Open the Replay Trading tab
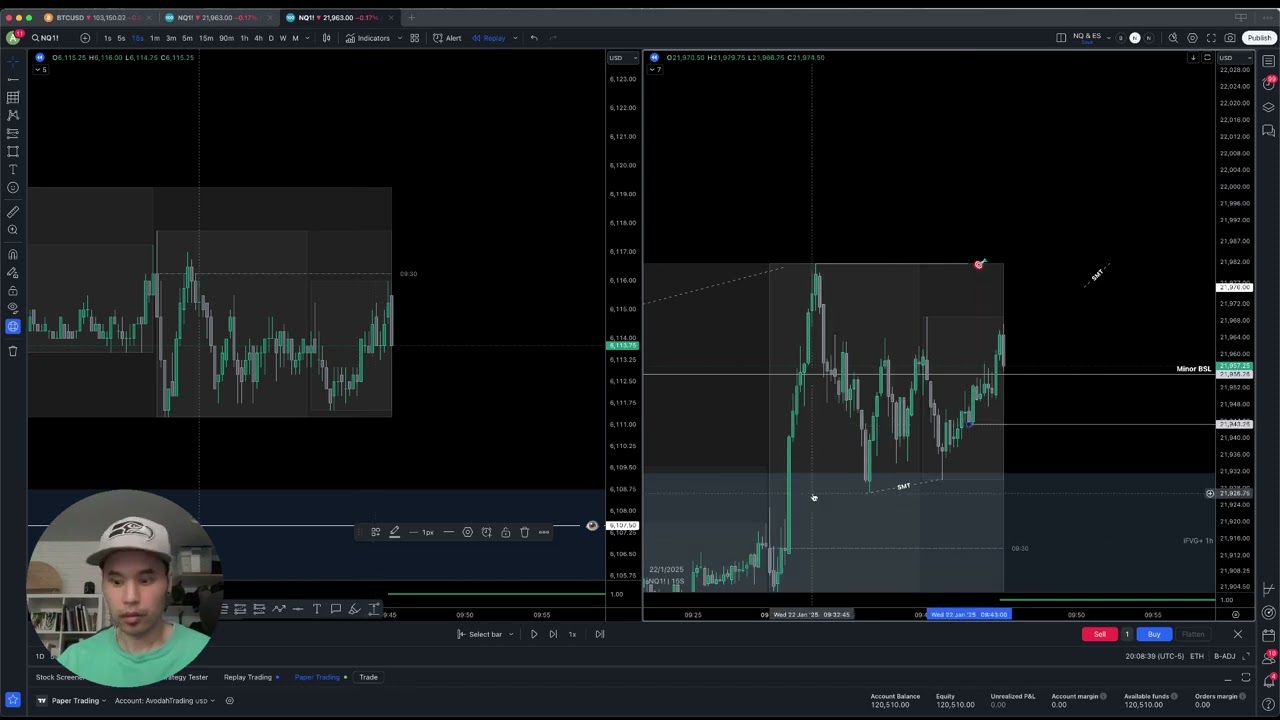This screenshot has height=720, width=1280. tap(250, 677)
